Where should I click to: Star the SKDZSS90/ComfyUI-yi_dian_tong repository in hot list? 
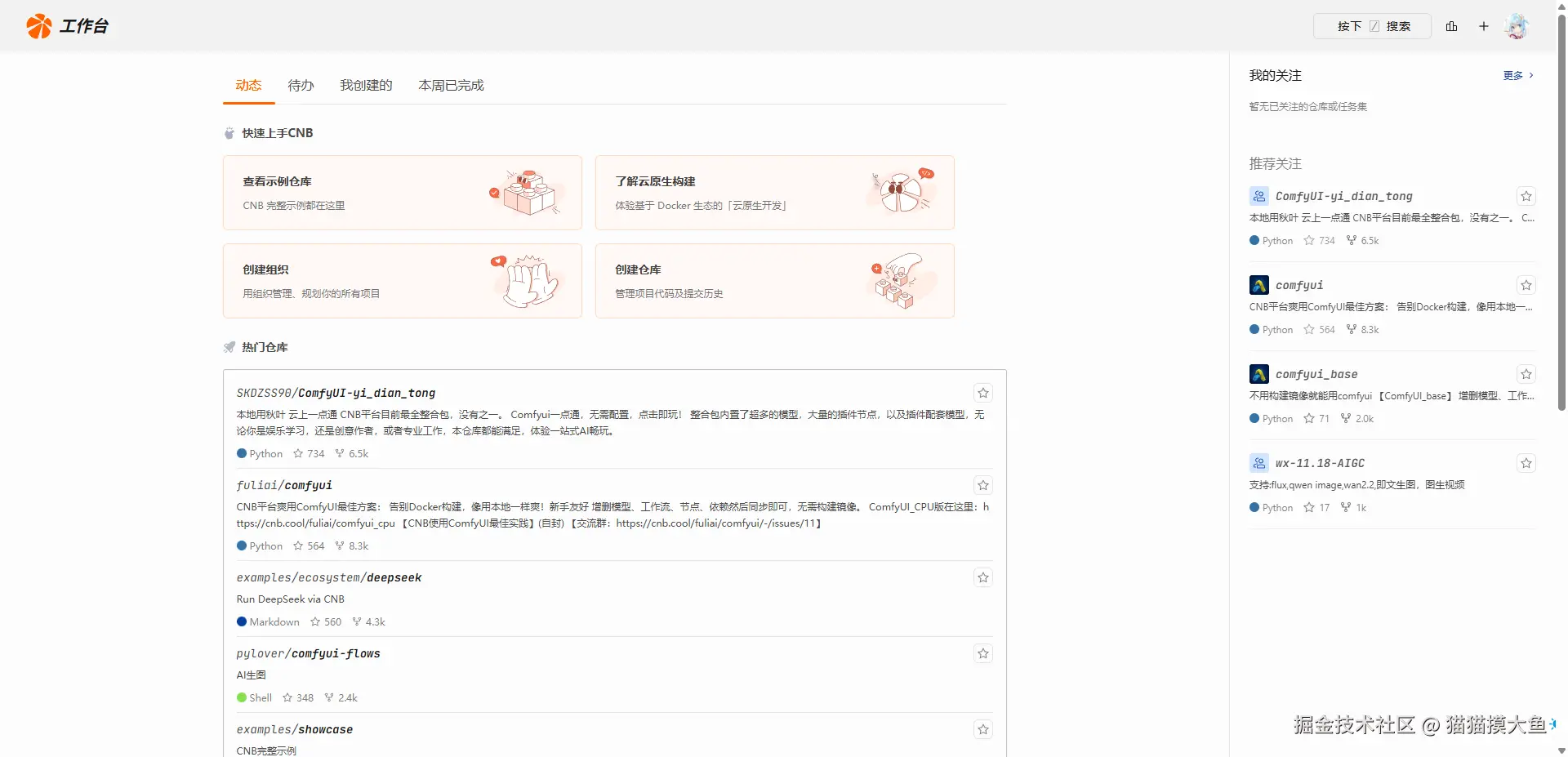(983, 393)
